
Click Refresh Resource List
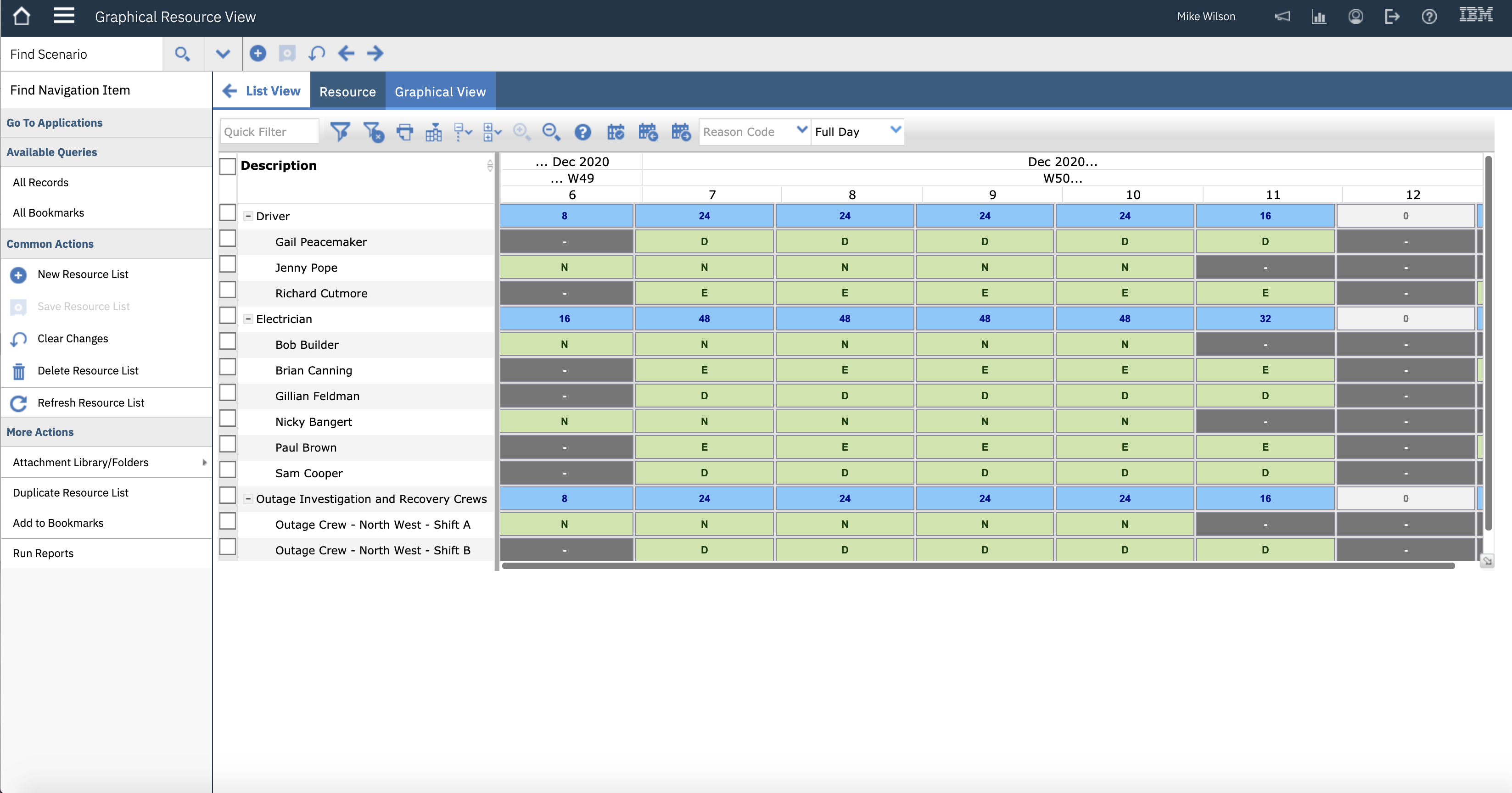pos(90,402)
